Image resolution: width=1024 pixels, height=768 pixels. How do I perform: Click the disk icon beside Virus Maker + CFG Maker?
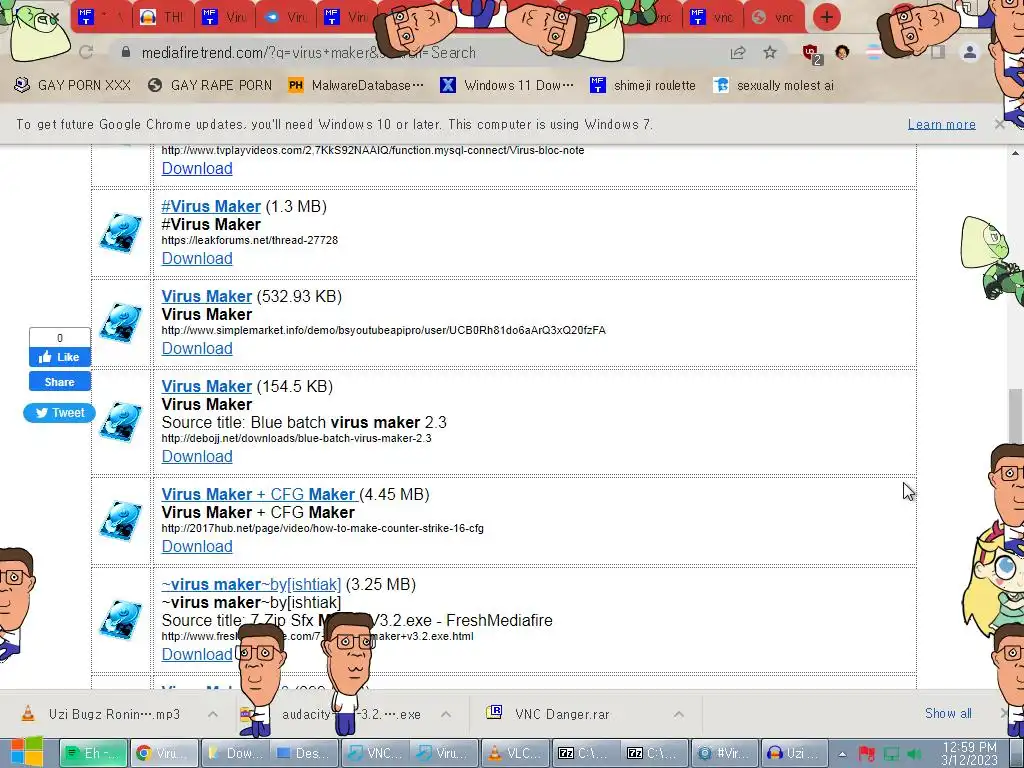(121, 520)
